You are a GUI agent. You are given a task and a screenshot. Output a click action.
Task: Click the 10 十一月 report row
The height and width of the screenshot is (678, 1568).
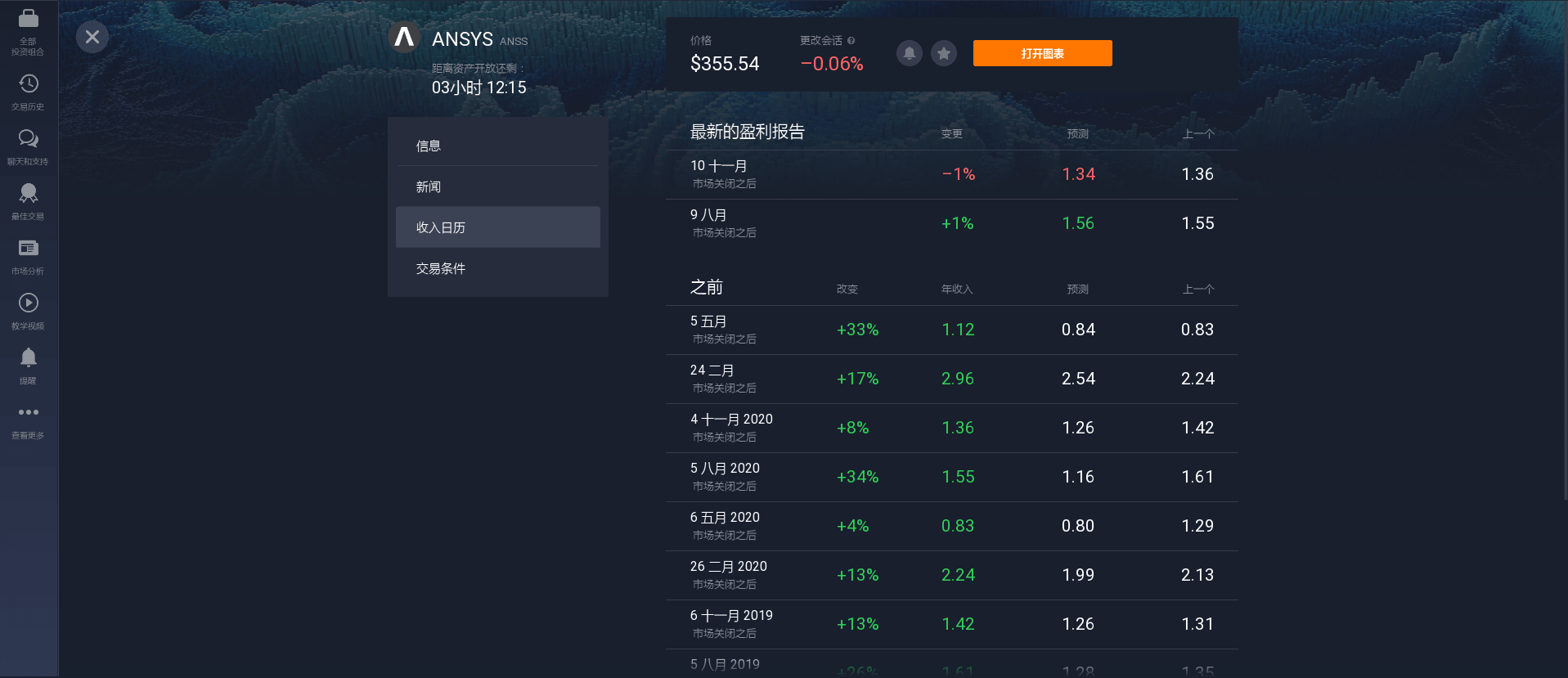(952, 174)
